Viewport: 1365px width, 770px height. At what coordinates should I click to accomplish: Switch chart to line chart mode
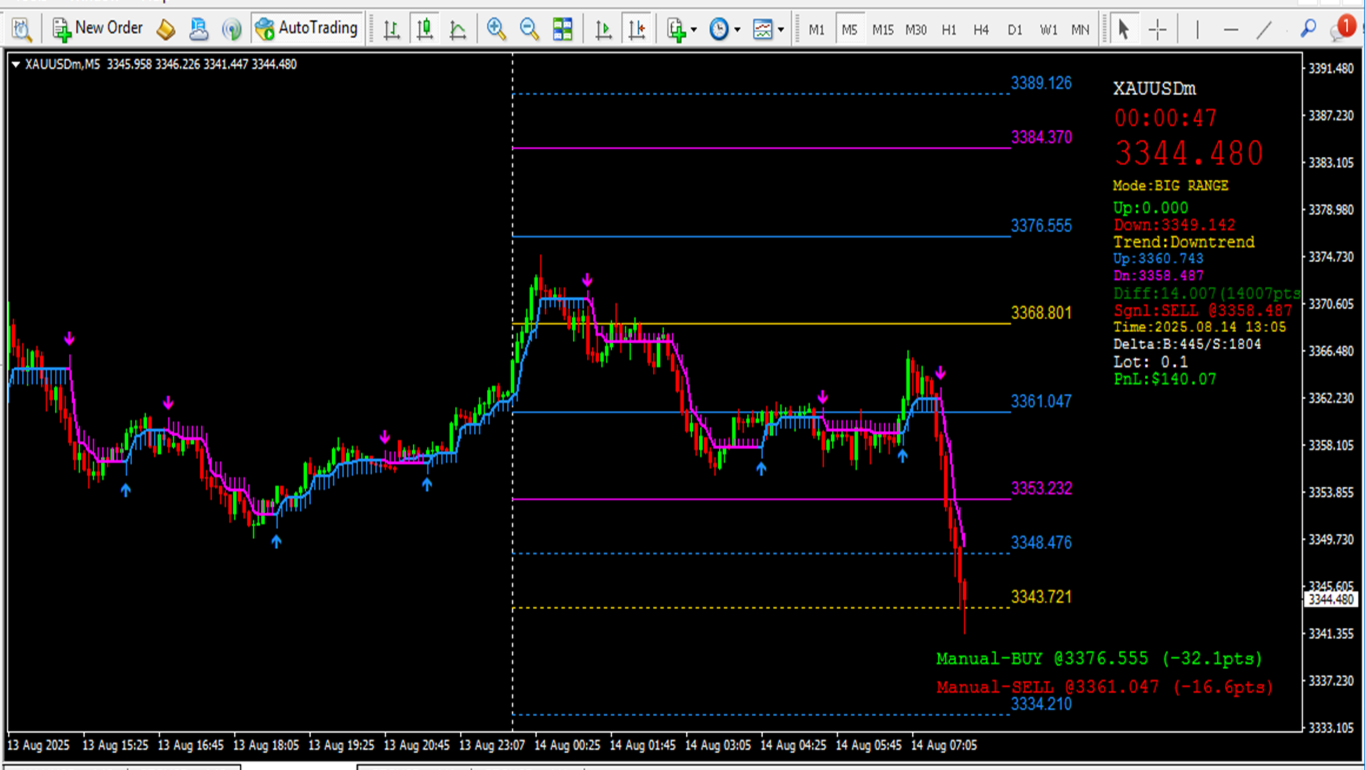click(x=458, y=29)
